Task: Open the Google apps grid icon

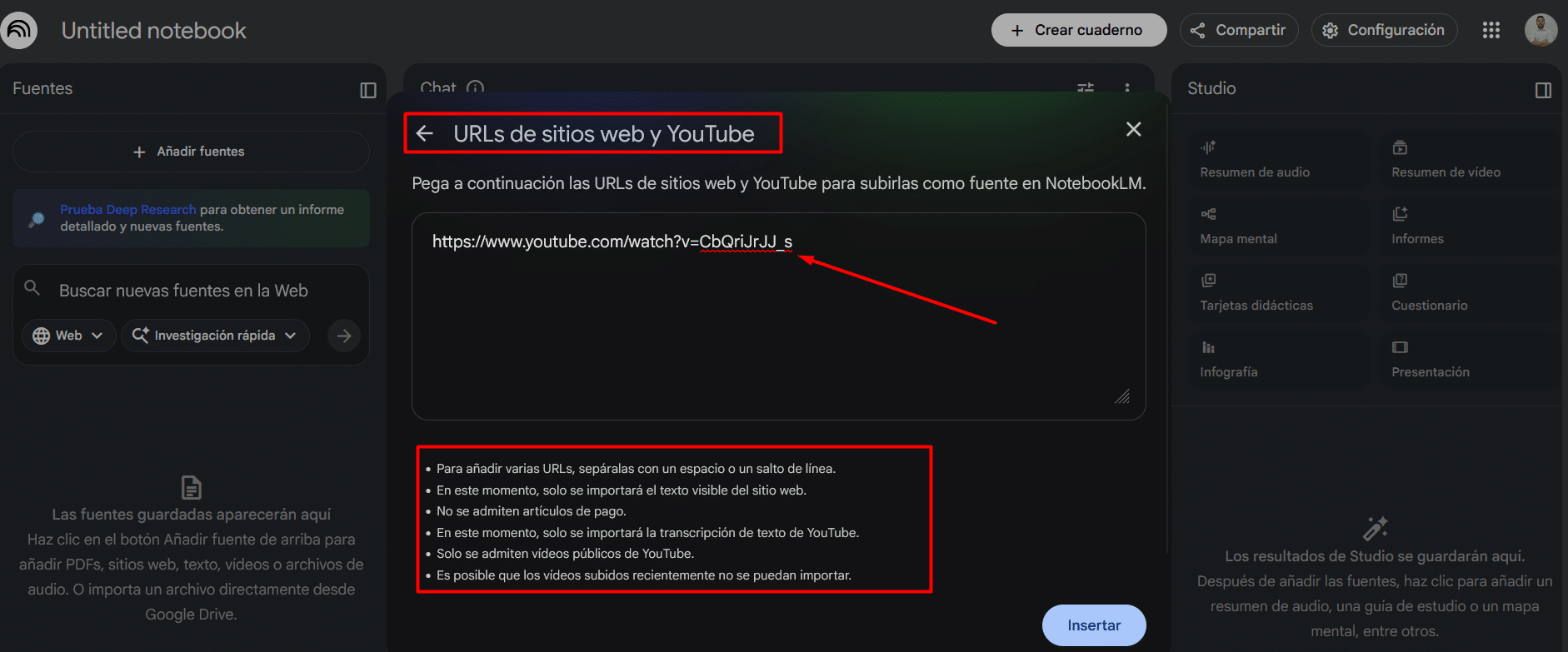Action: click(x=1491, y=30)
